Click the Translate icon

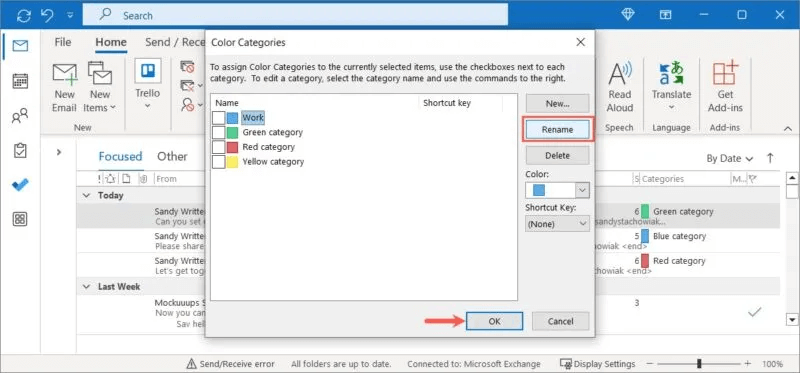tap(671, 74)
